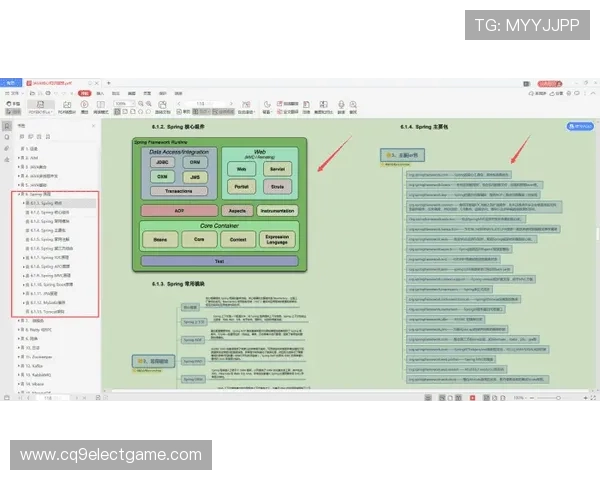600x480 pixels.
Task: Switch to the Home blue tab
Action: [x=11, y=83]
